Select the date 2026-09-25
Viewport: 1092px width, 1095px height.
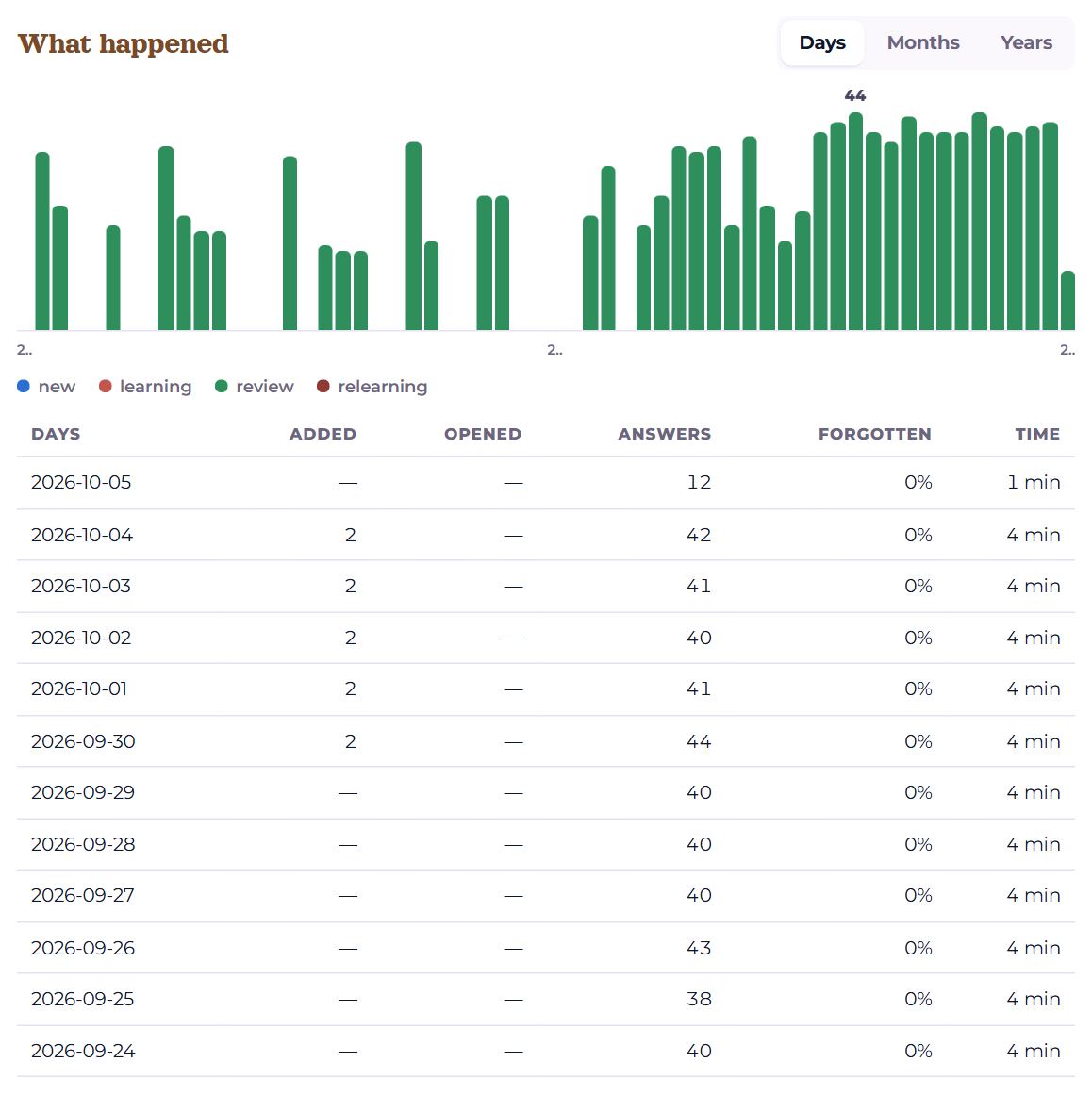point(82,999)
